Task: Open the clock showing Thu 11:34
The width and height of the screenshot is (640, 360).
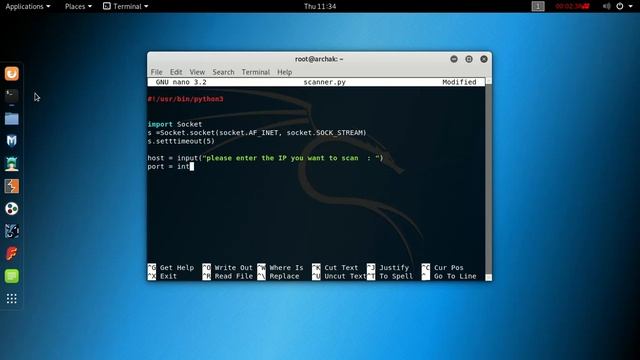Action: pos(320,6)
